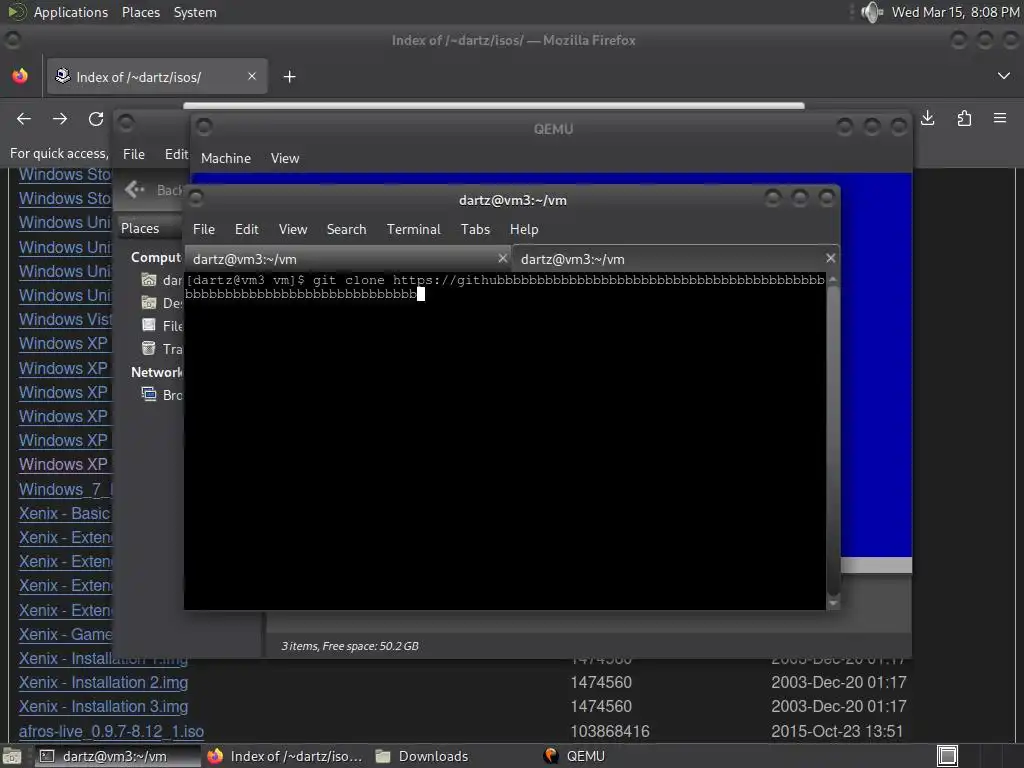
Task: Click the Firefox page load progress bar
Action: (494, 105)
